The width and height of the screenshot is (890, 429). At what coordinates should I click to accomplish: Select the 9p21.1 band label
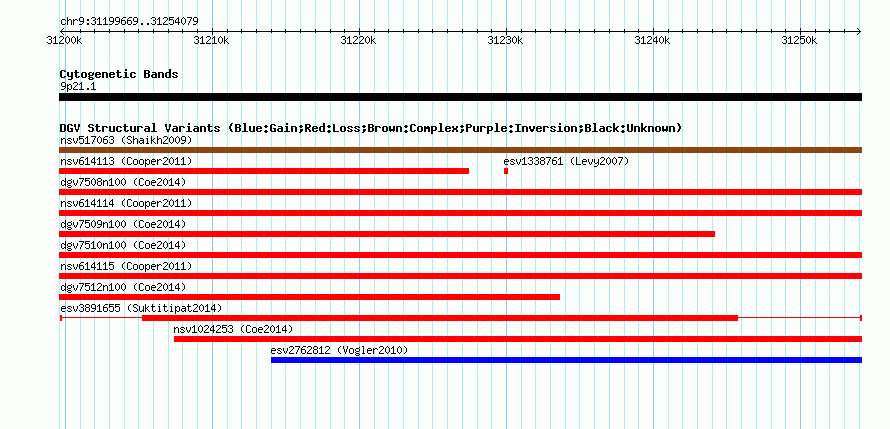(79, 86)
